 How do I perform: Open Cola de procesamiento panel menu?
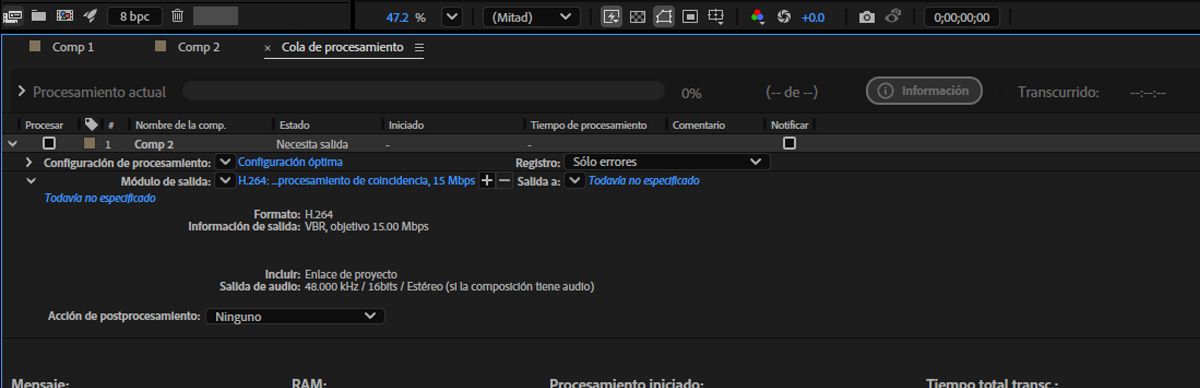[x=419, y=47]
